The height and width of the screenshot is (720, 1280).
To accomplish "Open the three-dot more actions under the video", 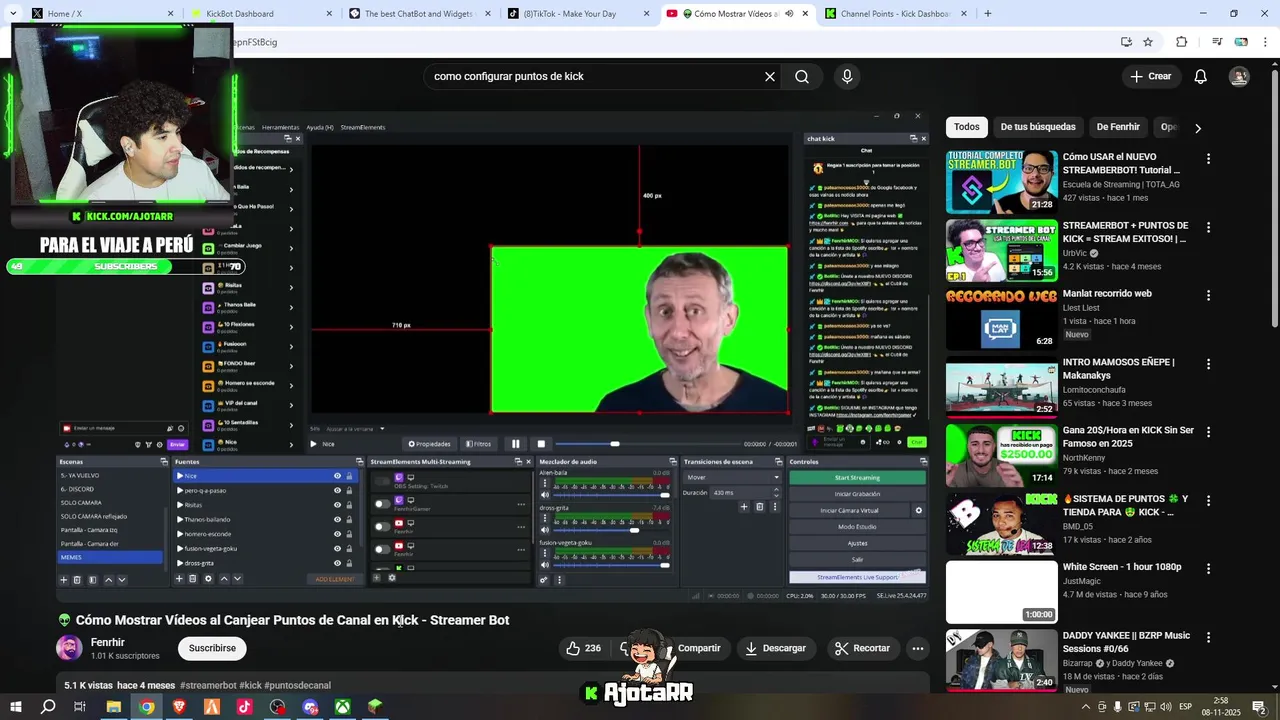I will pos(917,648).
